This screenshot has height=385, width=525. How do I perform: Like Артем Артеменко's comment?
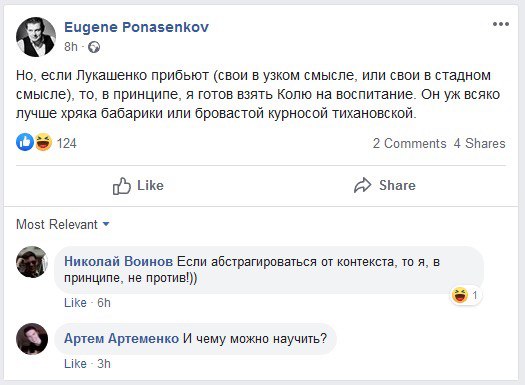click(x=75, y=364)
